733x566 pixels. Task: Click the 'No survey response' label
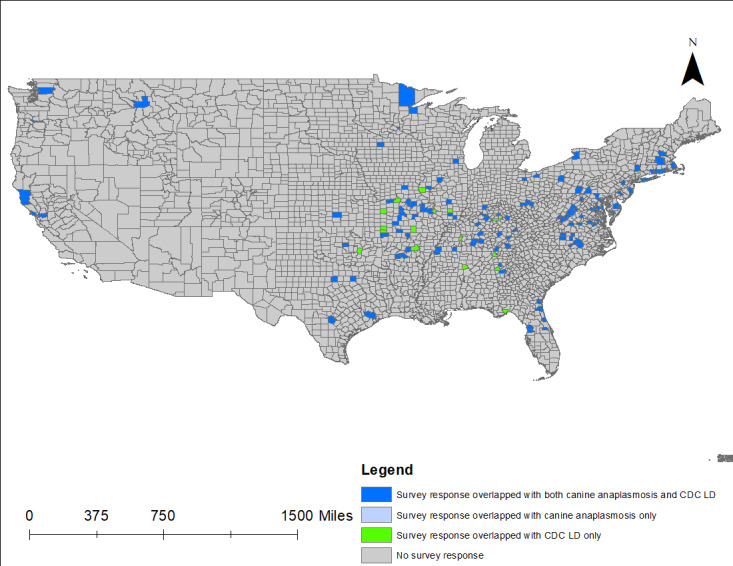click(x=440, y=555)
